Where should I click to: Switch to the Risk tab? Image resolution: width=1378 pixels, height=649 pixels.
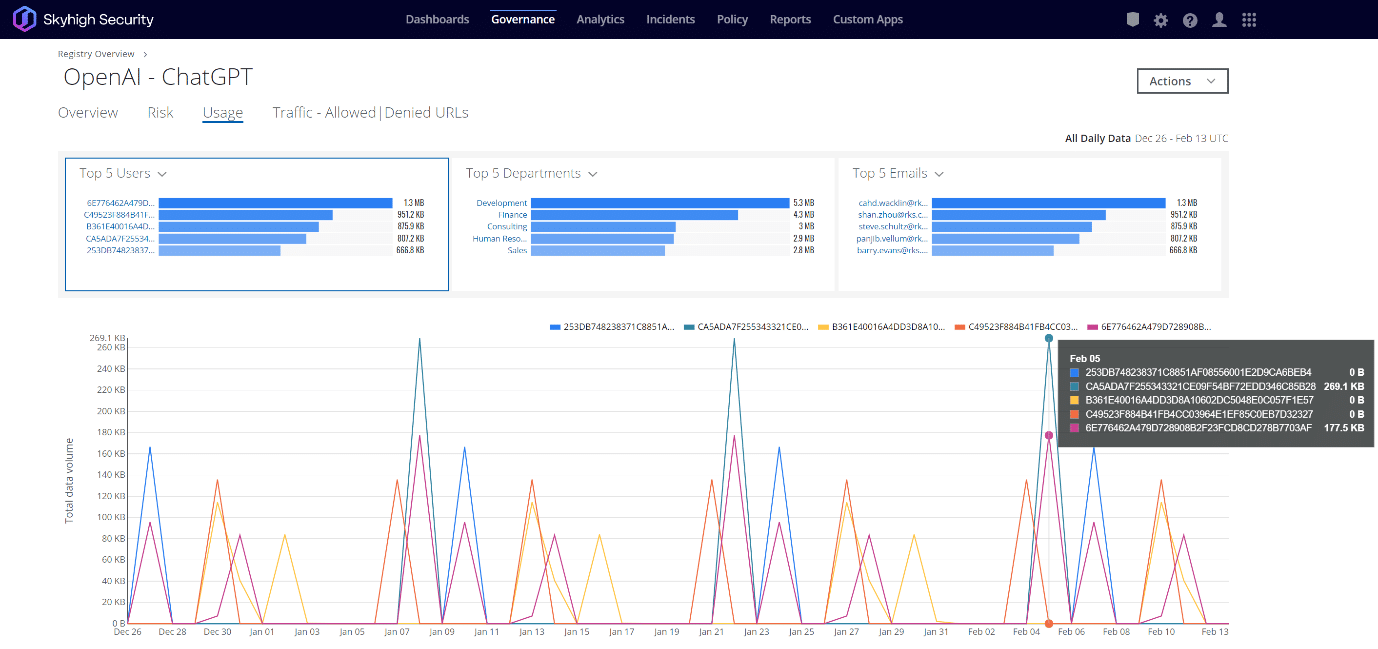[x=160, y=113]
